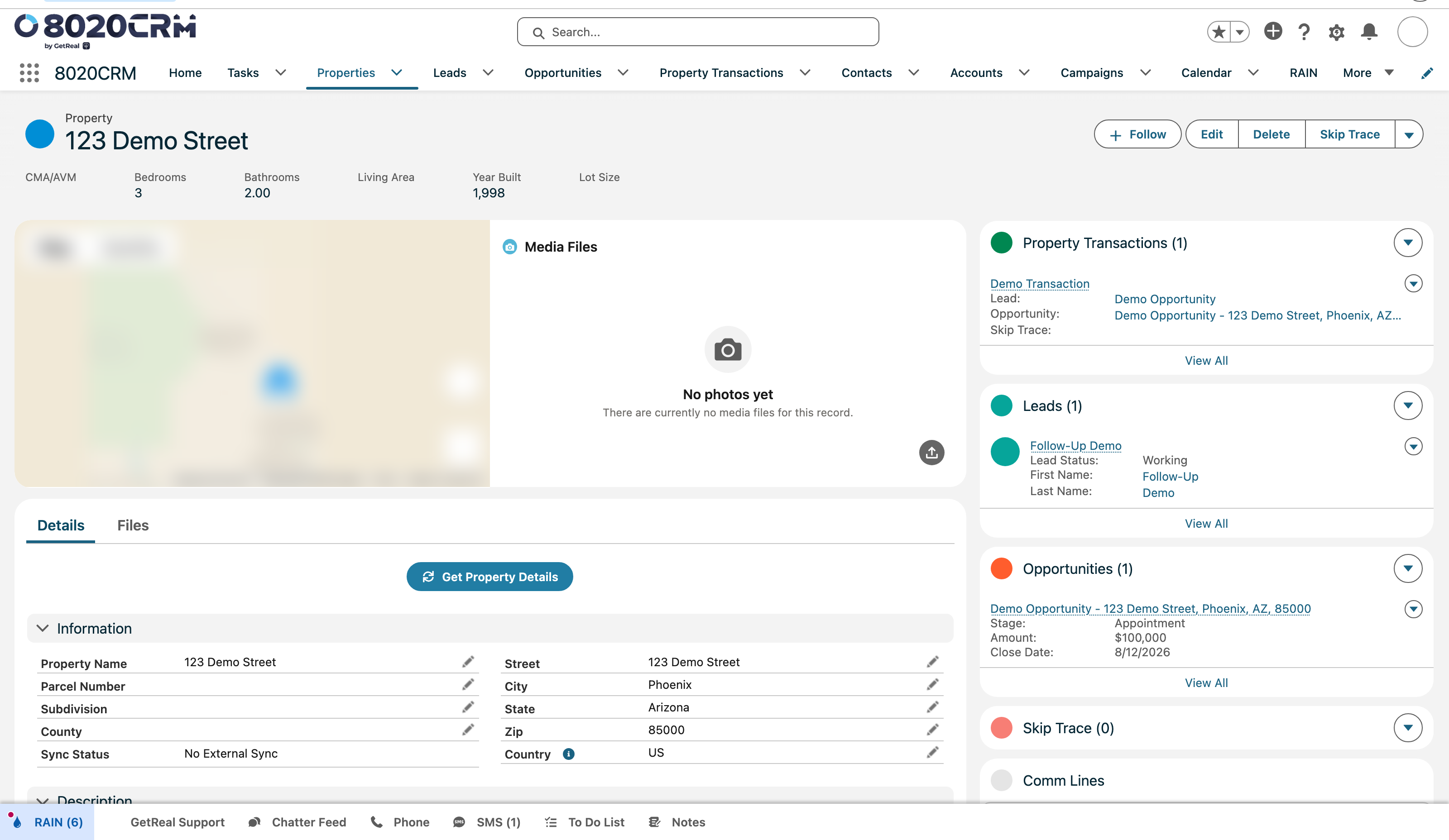Edit Parcel Number with pencil icon

(x=468, y=684)
